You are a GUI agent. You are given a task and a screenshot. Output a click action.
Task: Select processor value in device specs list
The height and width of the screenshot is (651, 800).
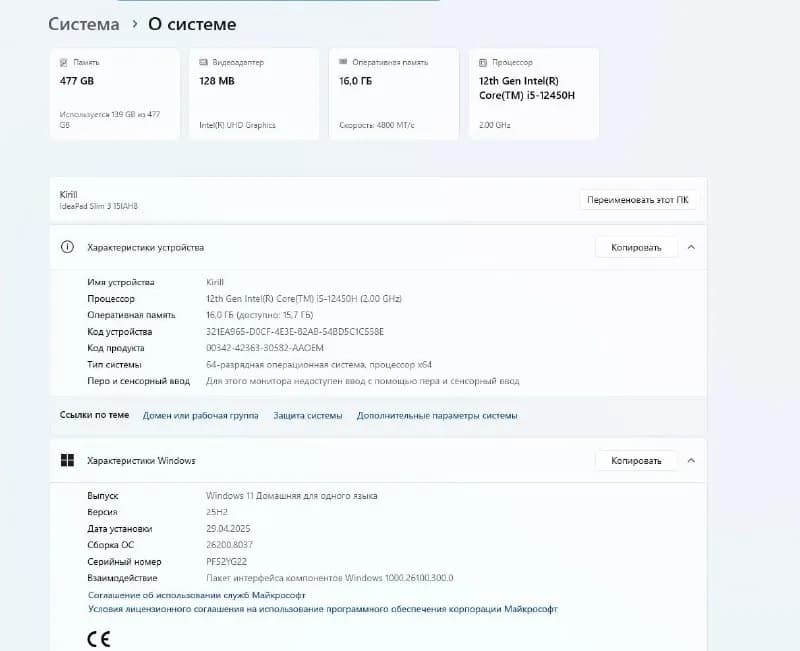pyautogui.click(x=304, y=298)
